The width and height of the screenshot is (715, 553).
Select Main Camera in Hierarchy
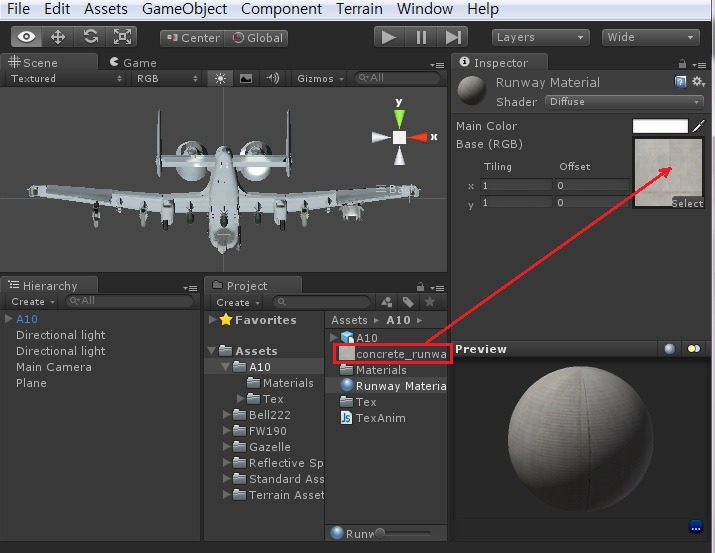tap(54, 367)
